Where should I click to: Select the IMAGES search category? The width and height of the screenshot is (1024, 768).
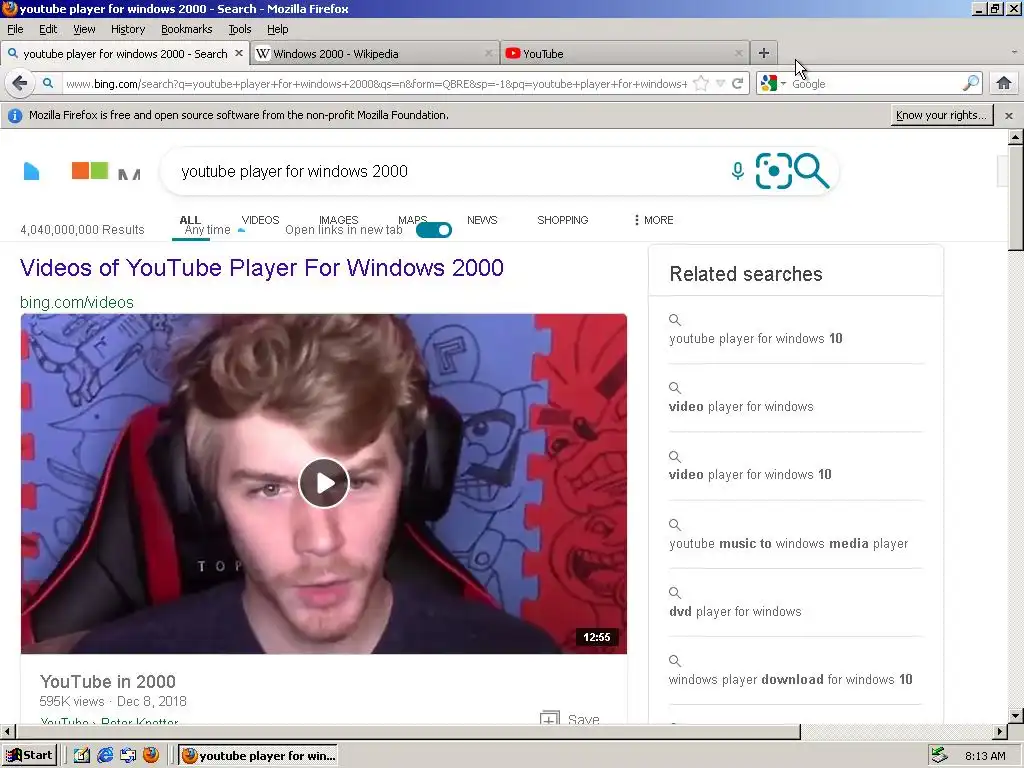[x=338, y=220]
